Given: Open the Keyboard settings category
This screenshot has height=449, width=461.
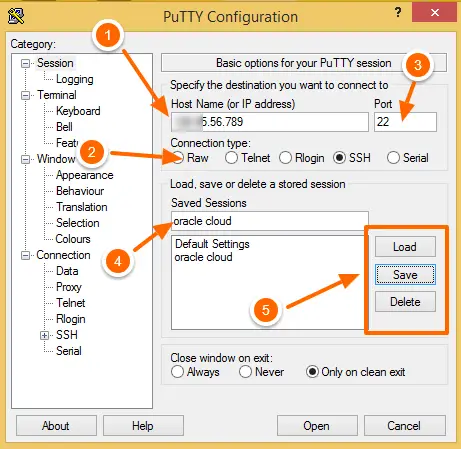Looking at the screenshot, I should [x=78, y=111].
